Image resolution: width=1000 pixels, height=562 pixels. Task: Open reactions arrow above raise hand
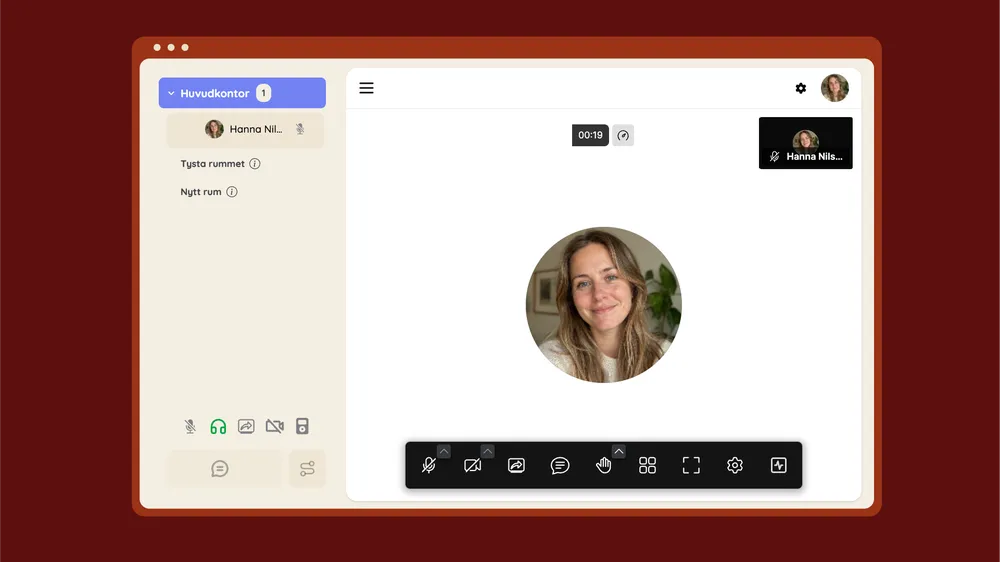point(619,451)
